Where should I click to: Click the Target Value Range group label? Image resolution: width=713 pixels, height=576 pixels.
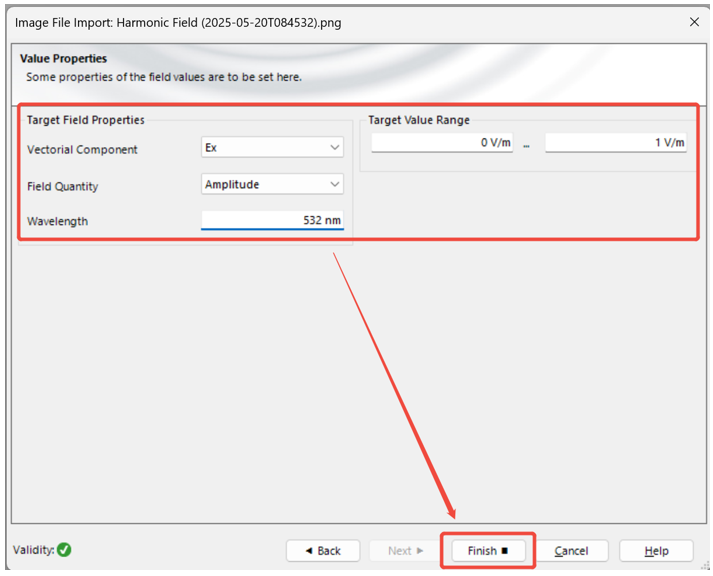click(x=418, y=120)
